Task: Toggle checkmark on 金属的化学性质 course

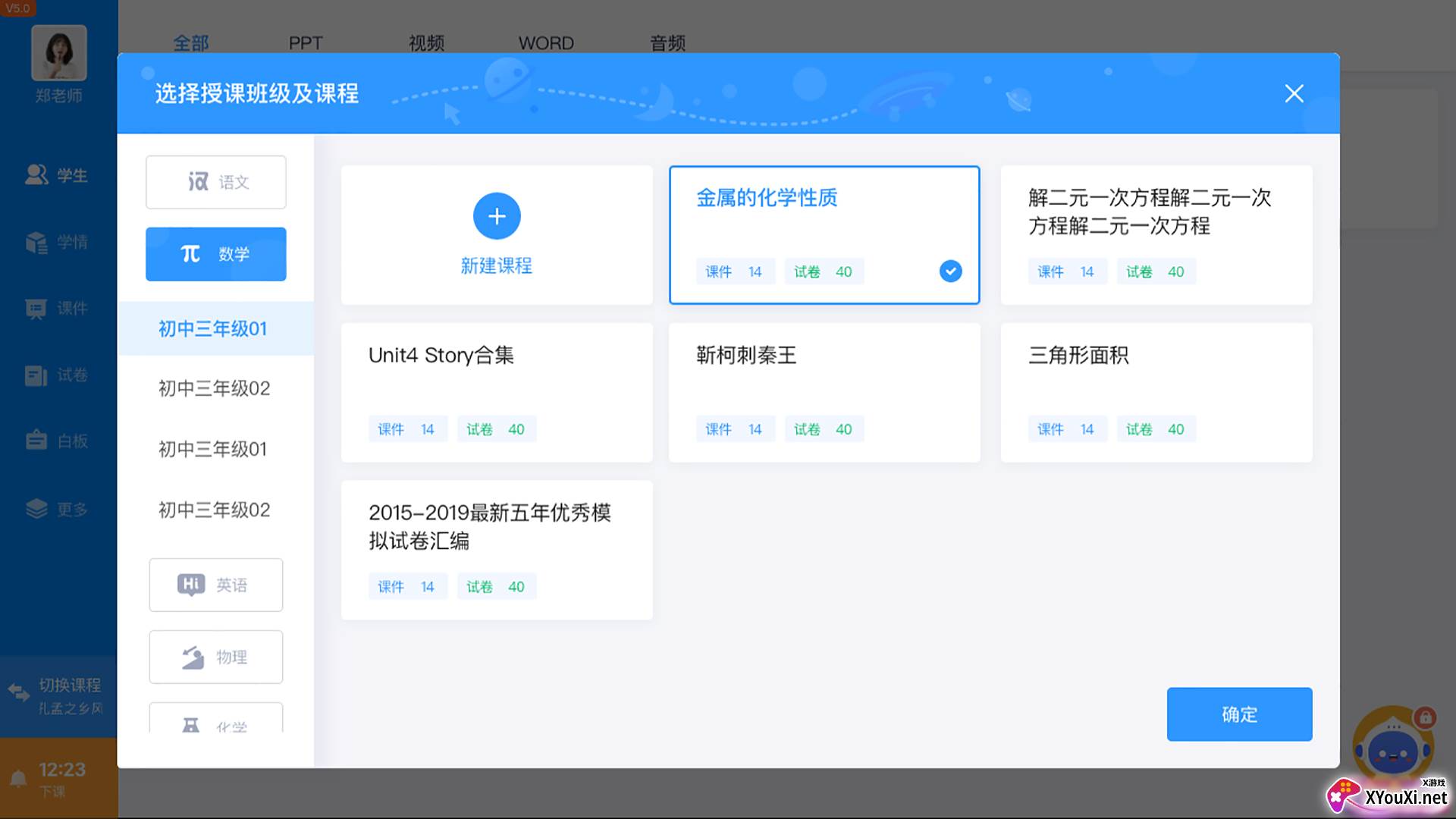Action: tap(950, 271)
